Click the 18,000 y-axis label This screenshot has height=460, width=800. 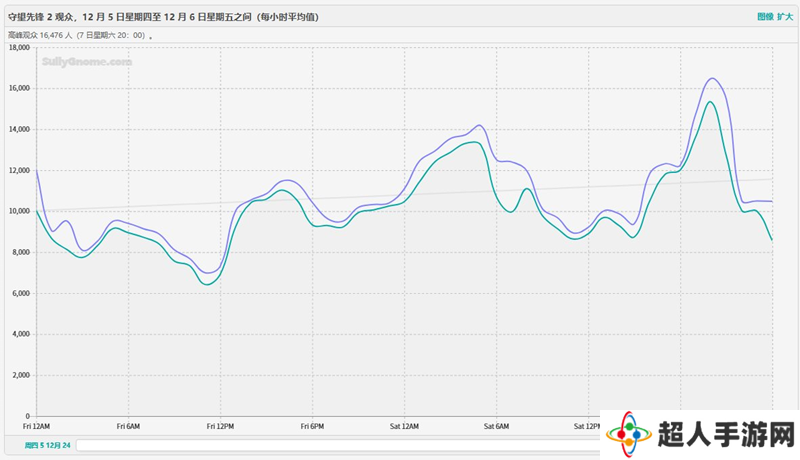click(19, 47)
